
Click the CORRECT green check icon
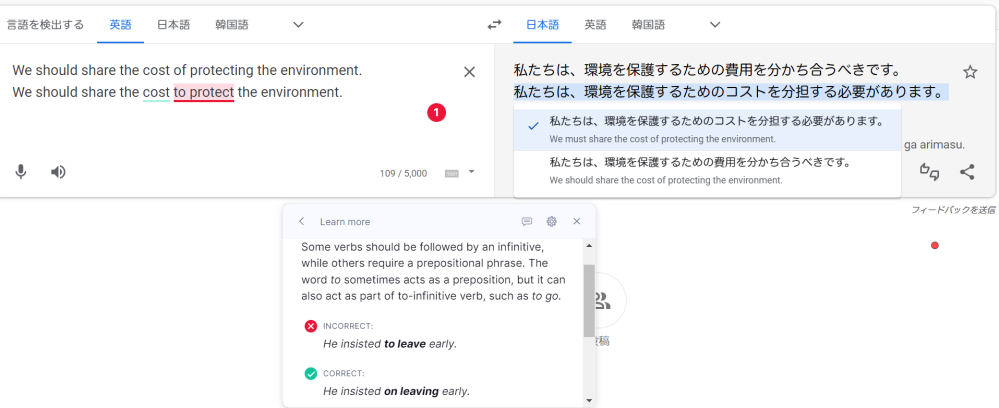point(310,374)
